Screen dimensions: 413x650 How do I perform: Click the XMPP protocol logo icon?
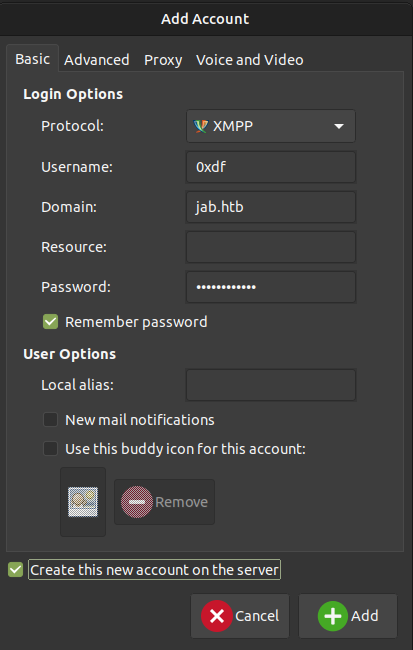(x=200, y=126)
